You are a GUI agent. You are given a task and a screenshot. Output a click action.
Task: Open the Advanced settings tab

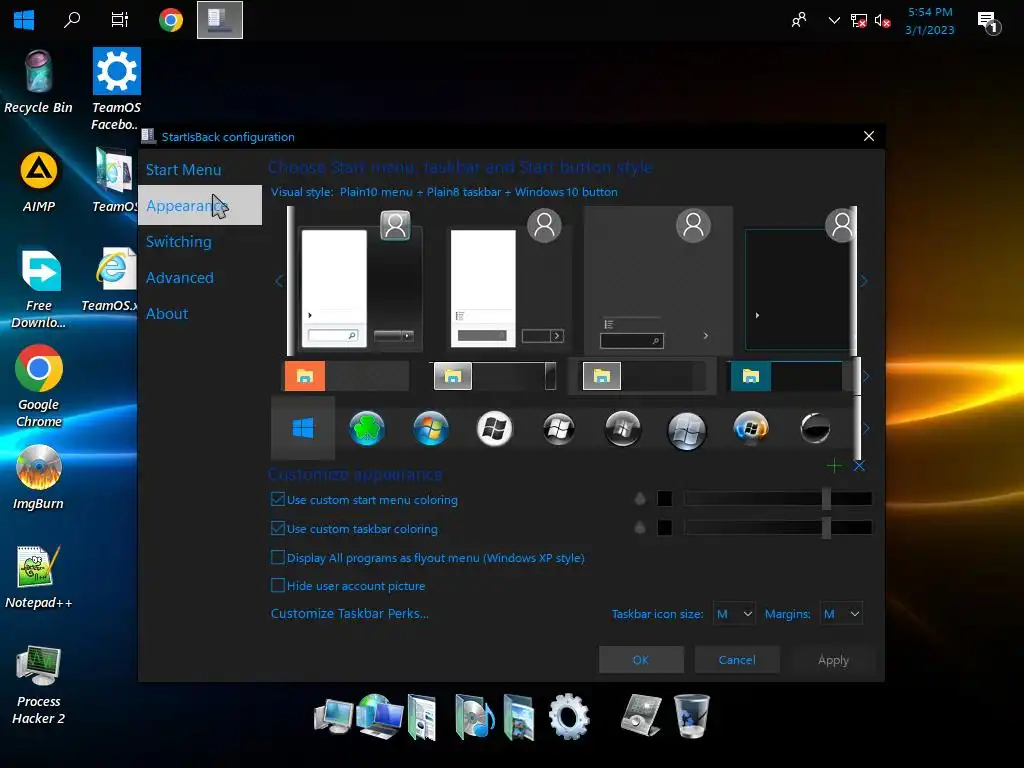coord(180,278)
